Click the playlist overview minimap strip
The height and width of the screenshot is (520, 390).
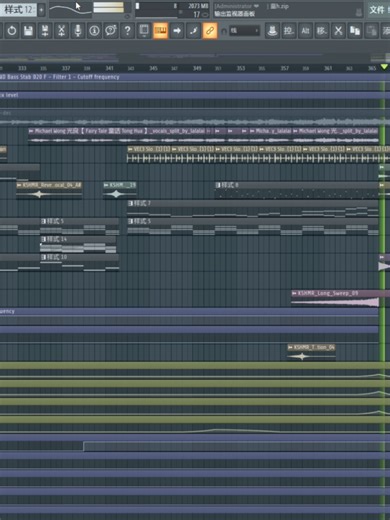195,57
